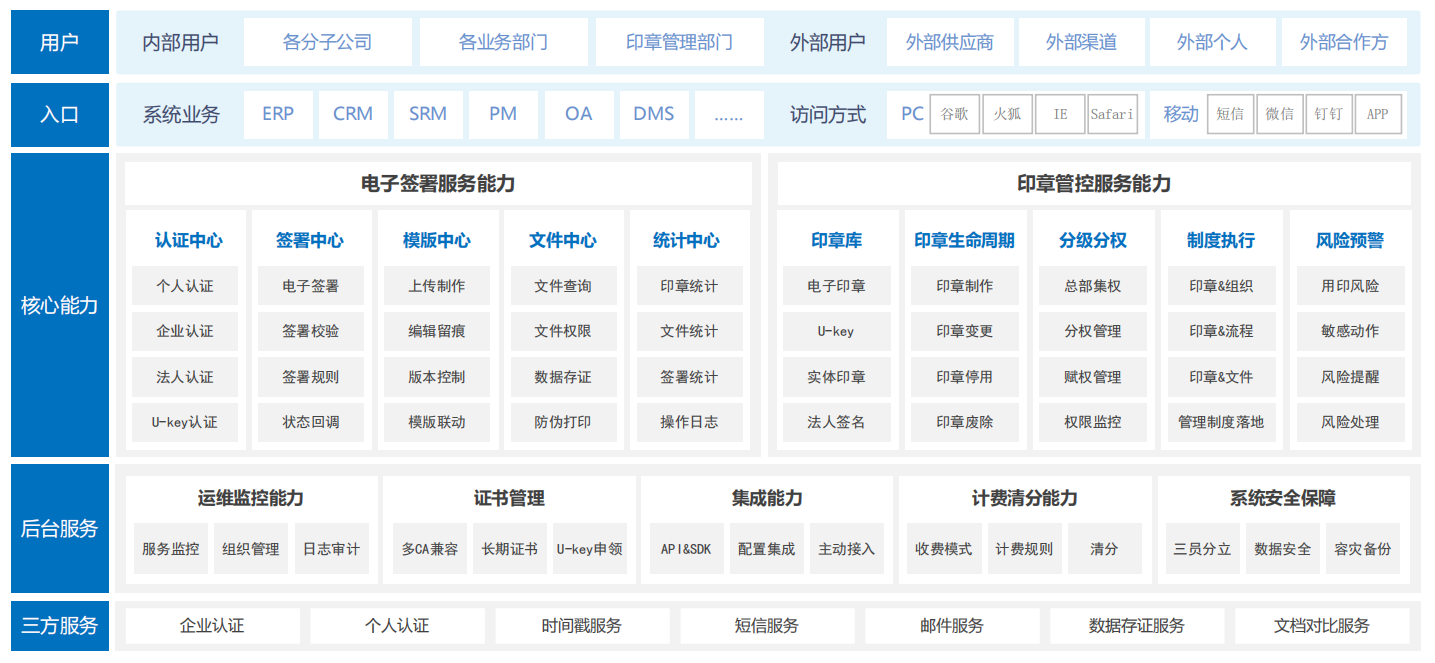Select the 管理制度落地 item
Viewport: 1435px width, 663px height.
click(x=1221, y=422)
